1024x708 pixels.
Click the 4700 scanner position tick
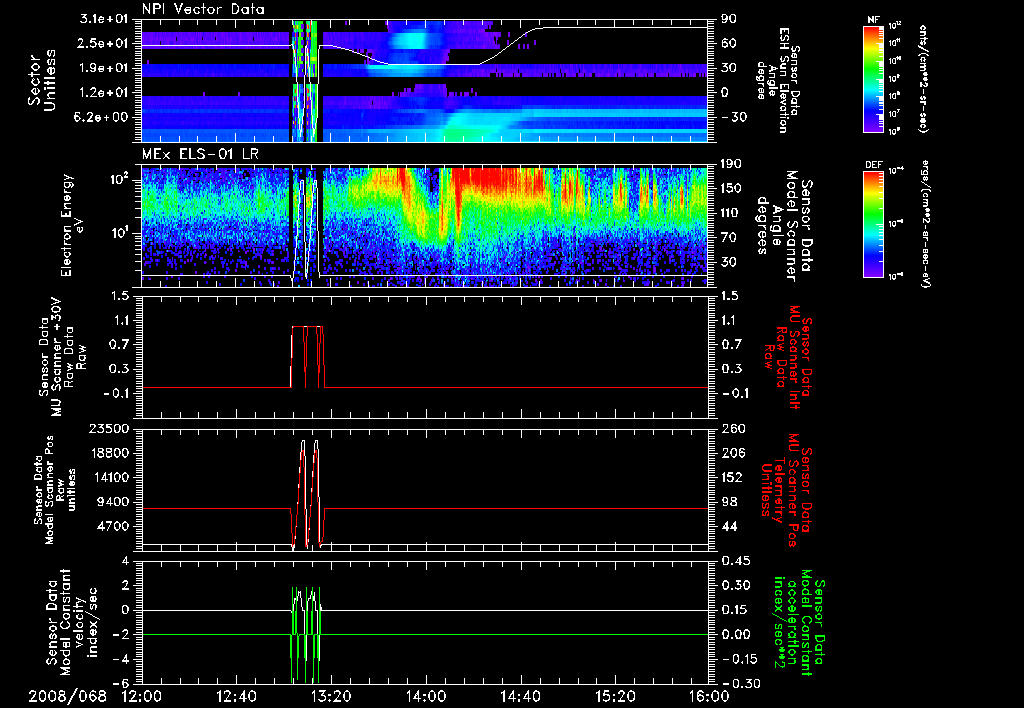[114, 526]
